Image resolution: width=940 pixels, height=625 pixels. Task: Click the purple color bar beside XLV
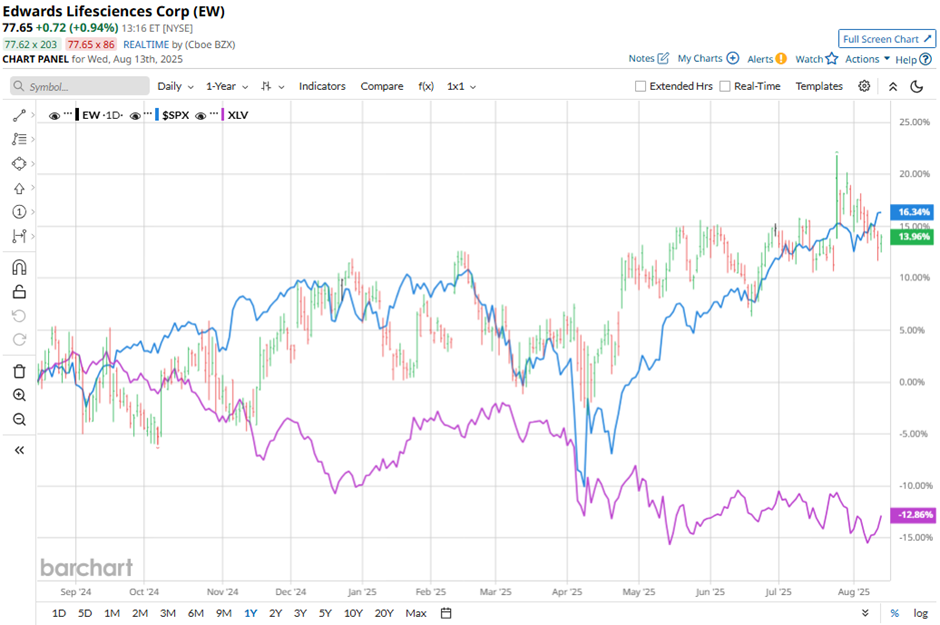point(223,114)
